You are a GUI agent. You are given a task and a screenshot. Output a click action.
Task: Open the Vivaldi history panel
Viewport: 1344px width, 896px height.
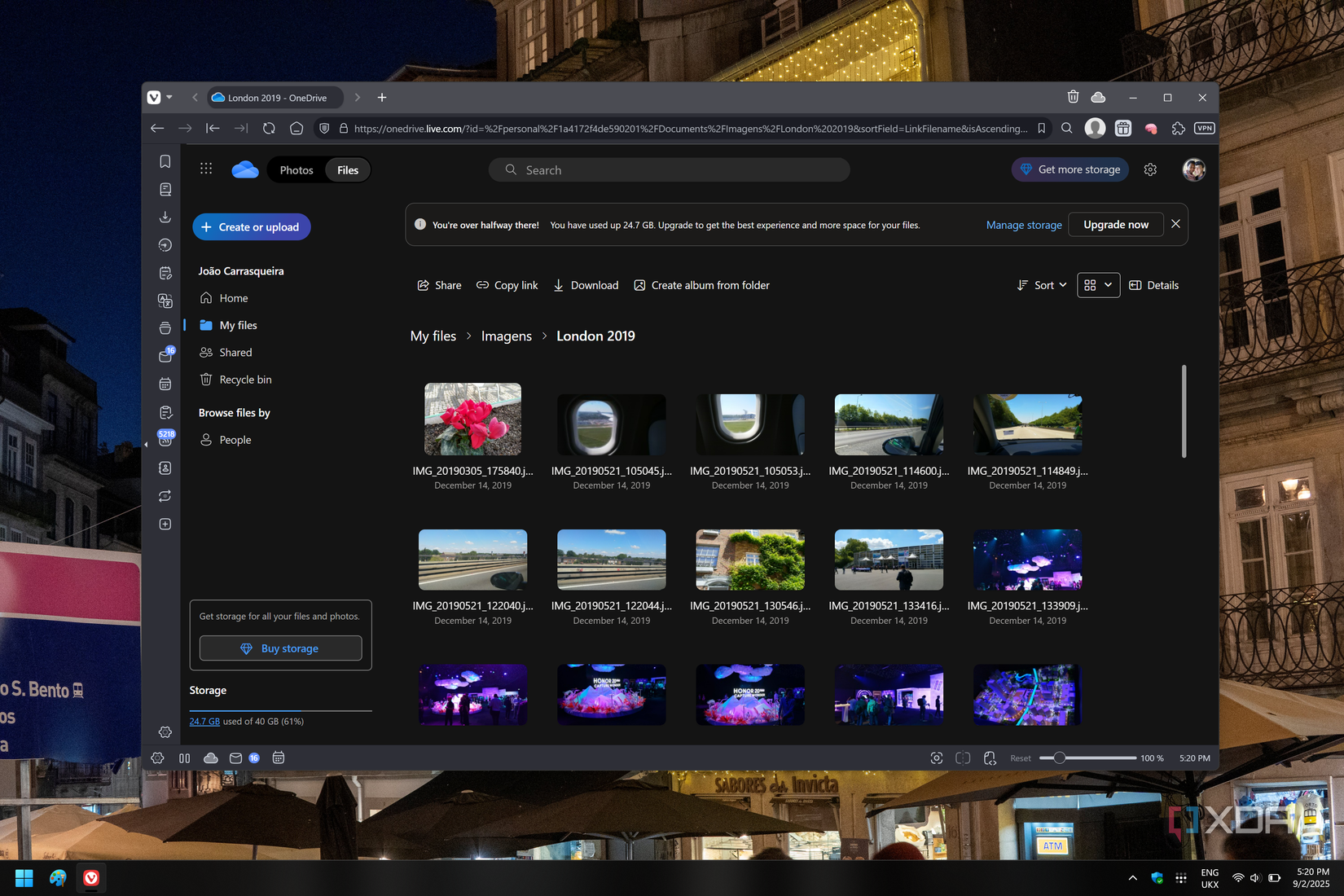point(165,245)
